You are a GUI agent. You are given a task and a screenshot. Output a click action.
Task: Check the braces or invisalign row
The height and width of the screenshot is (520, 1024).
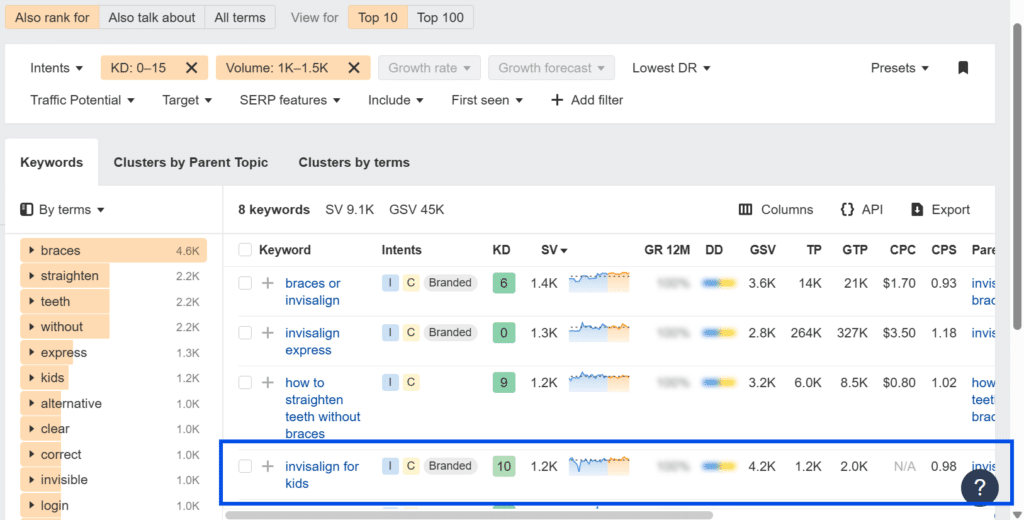tap(245, 283)
